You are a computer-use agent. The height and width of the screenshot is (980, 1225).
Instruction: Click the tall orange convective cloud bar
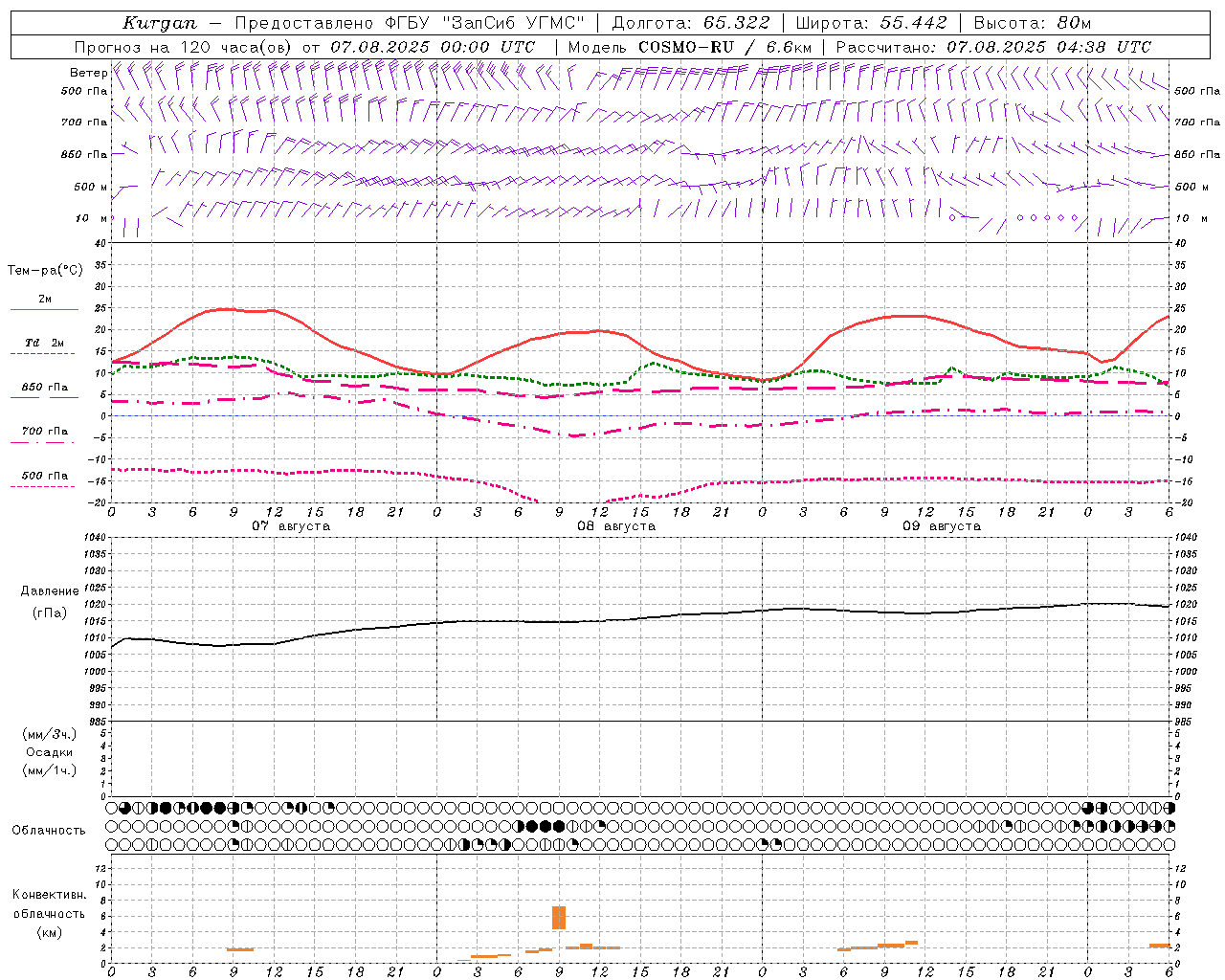559,917
